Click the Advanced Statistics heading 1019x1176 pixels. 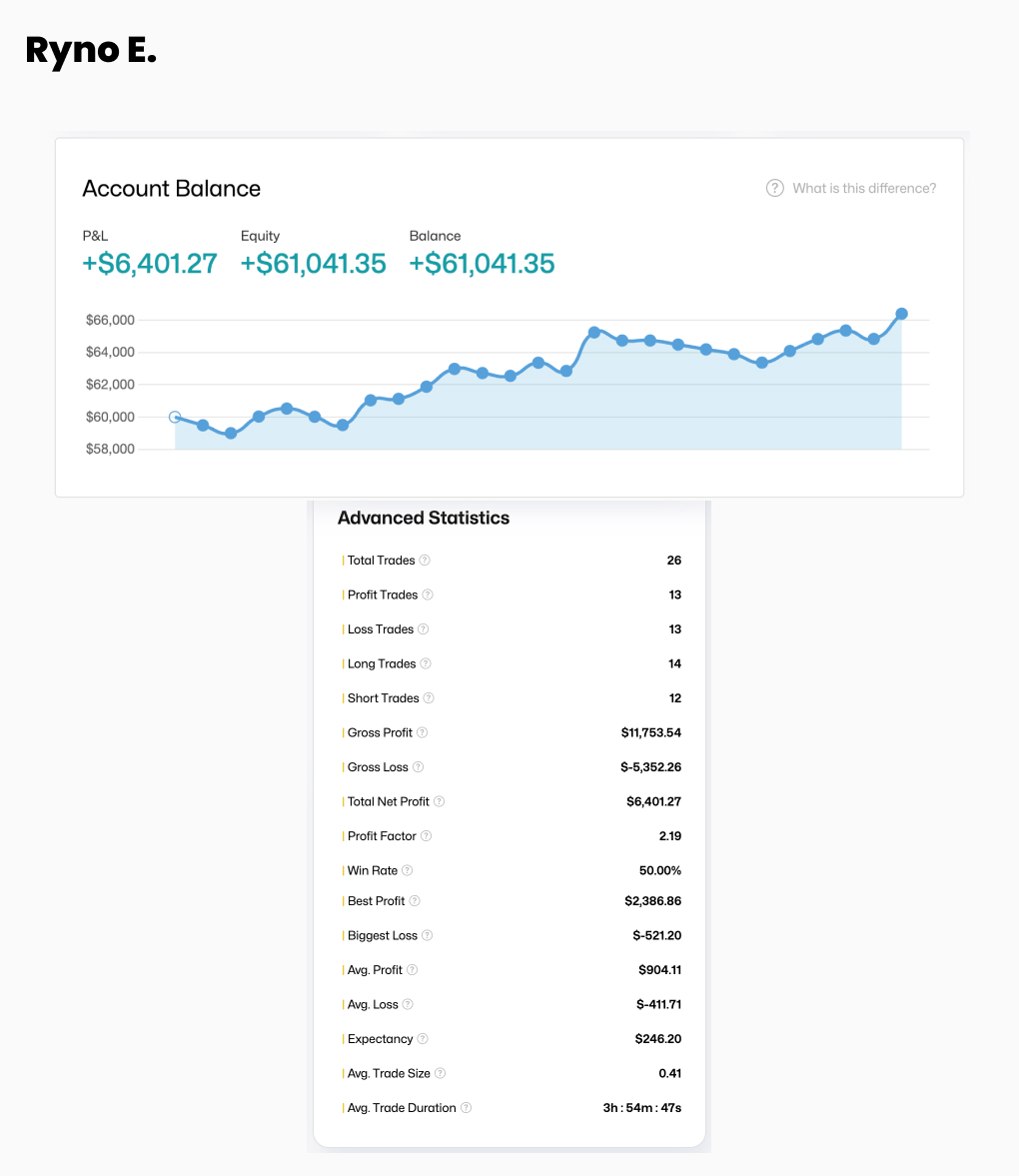click(424, 518)
